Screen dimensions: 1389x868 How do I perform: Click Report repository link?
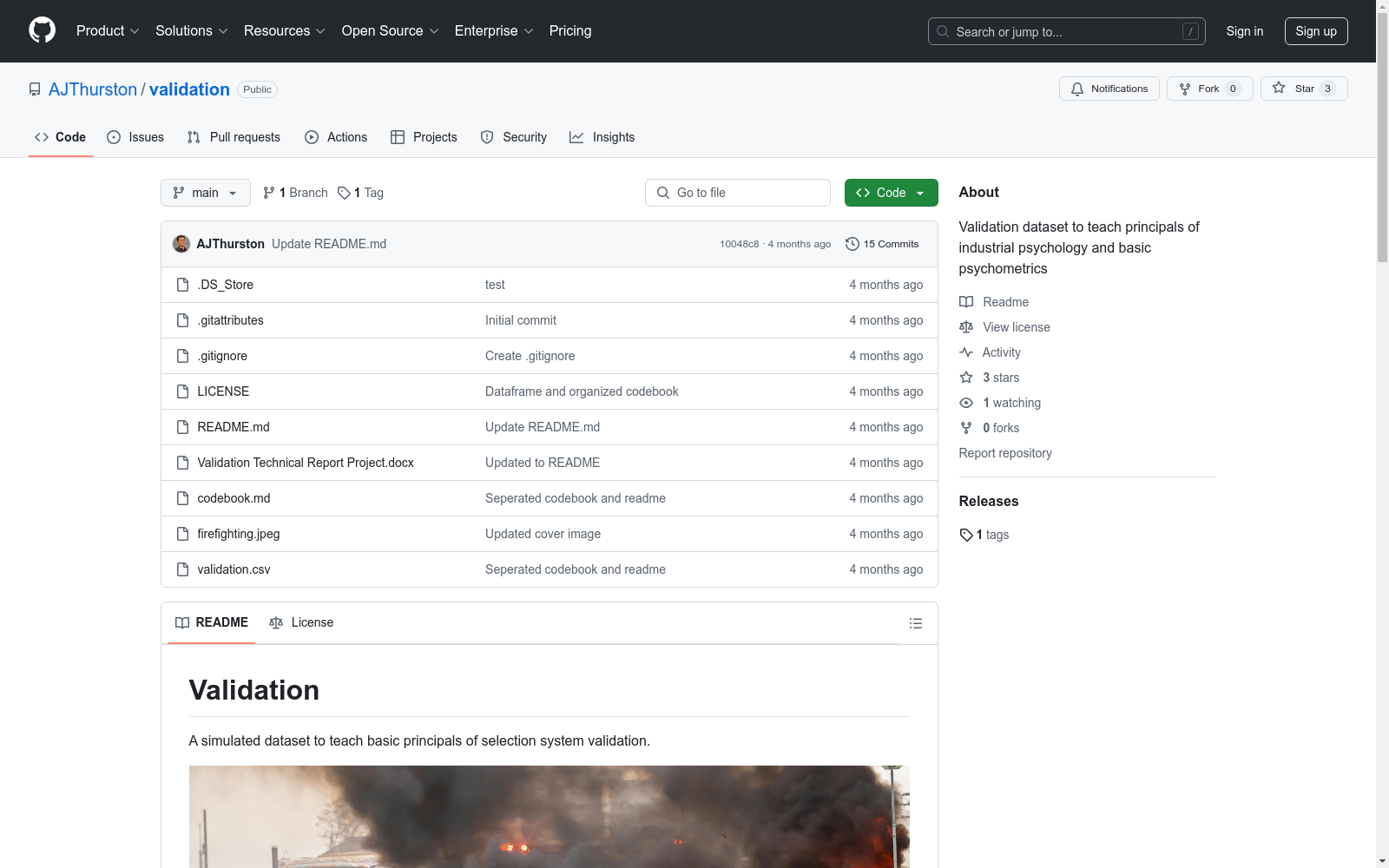(1005, 453)
